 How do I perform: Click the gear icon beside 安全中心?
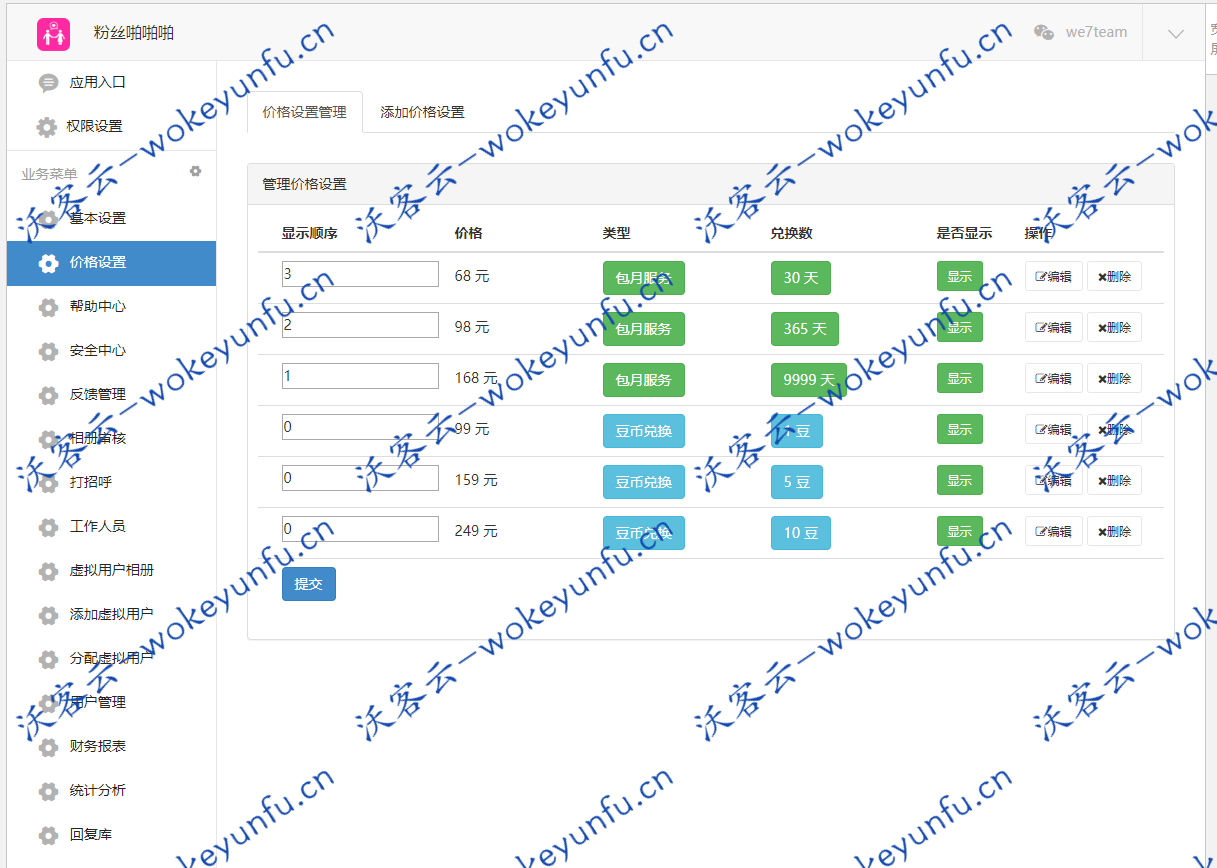(x=48, y=351)
